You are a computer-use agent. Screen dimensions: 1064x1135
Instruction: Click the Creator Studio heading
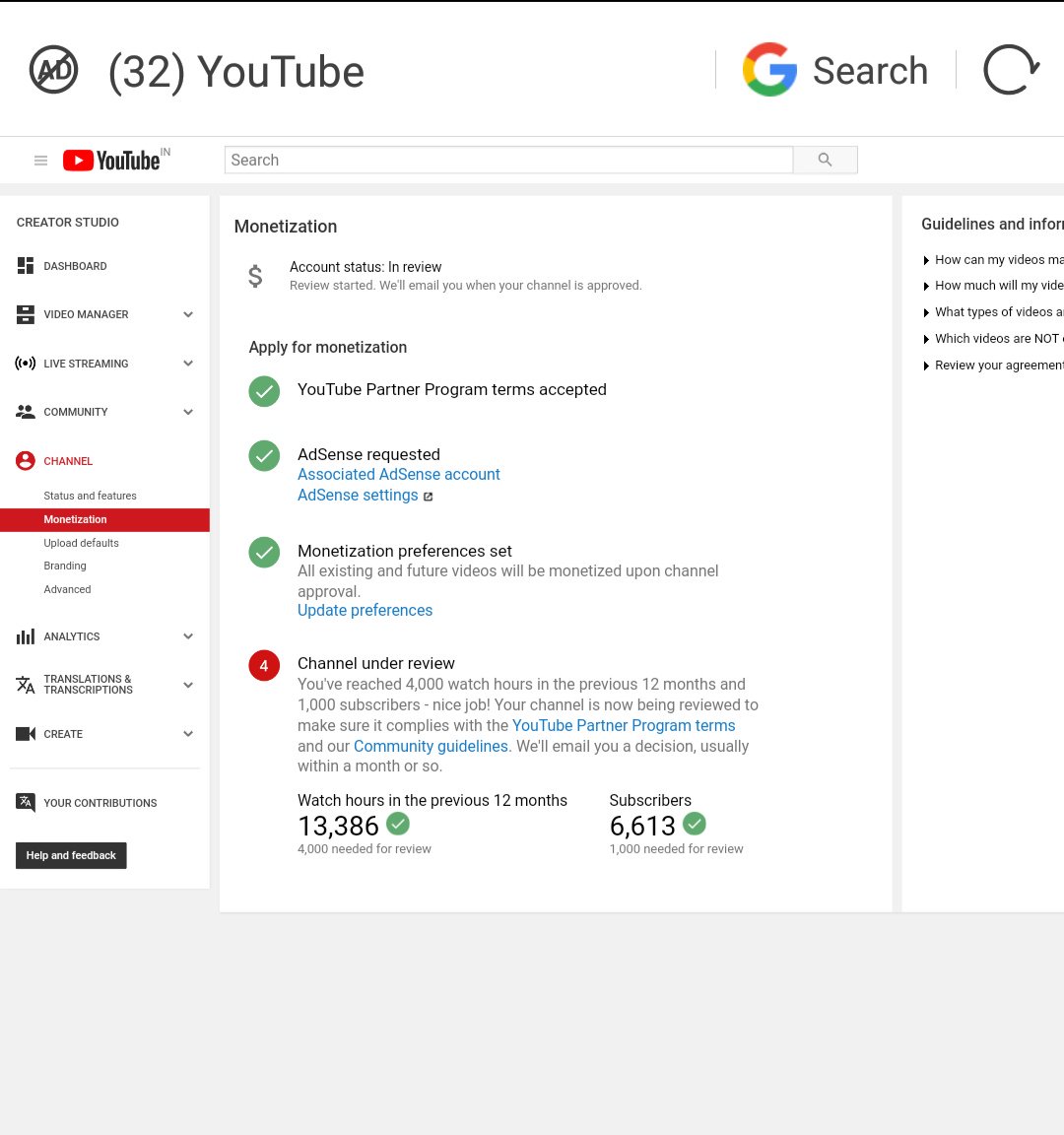point(68,223)
